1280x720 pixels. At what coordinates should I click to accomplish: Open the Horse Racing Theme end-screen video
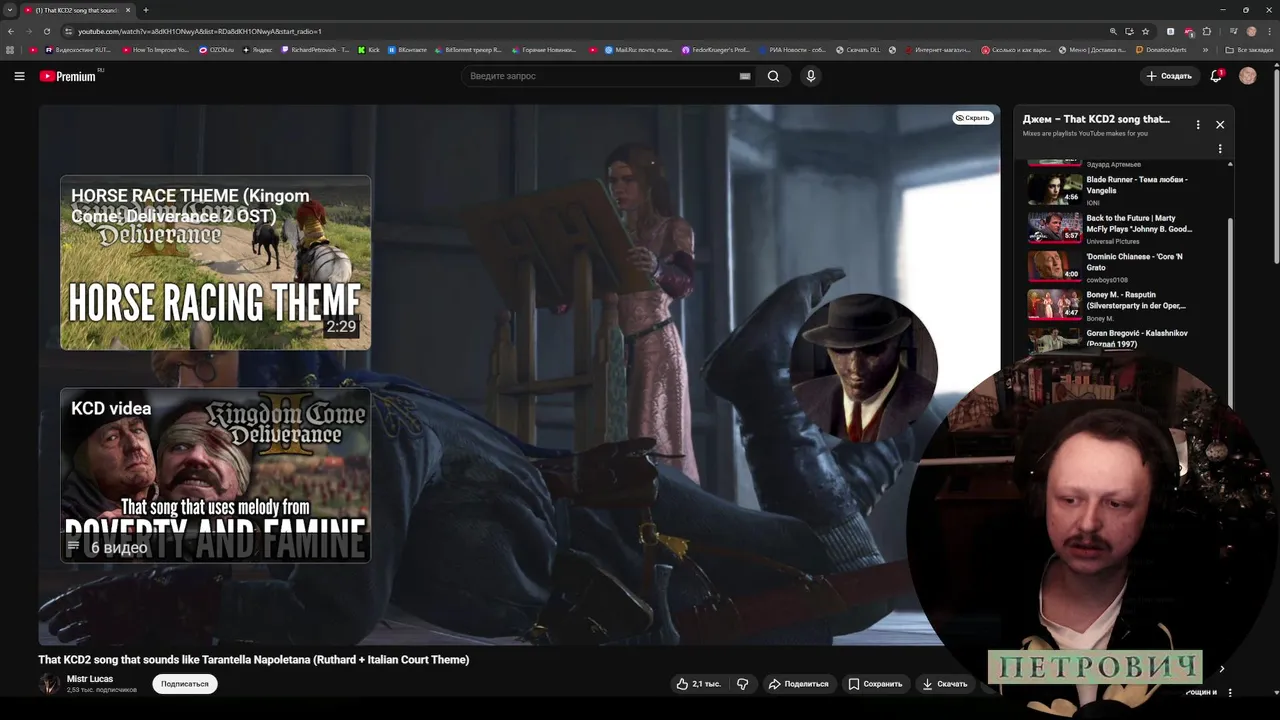click(x=215, y=263)
